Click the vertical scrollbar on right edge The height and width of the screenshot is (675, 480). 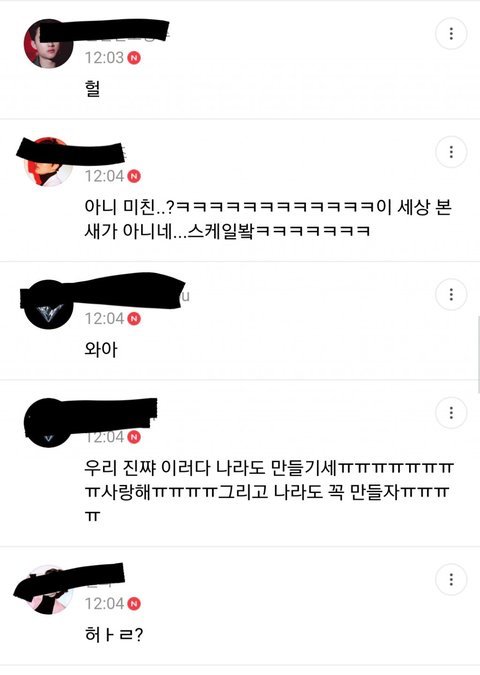[x=478, y=354]
